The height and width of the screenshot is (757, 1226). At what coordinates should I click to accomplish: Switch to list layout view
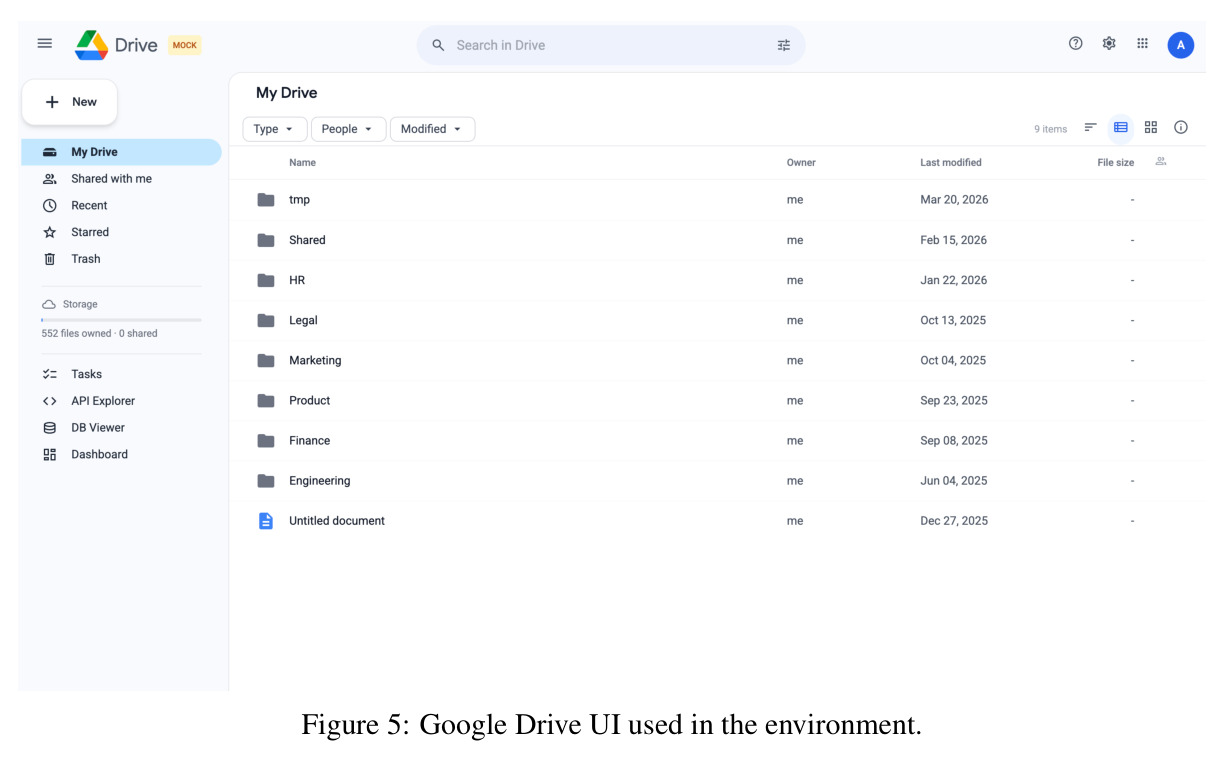[x=1121, y=127]
